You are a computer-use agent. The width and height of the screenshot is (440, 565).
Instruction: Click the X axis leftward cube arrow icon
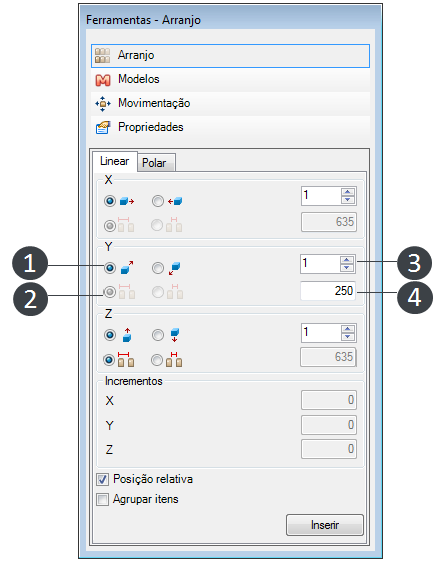(175, 201)
